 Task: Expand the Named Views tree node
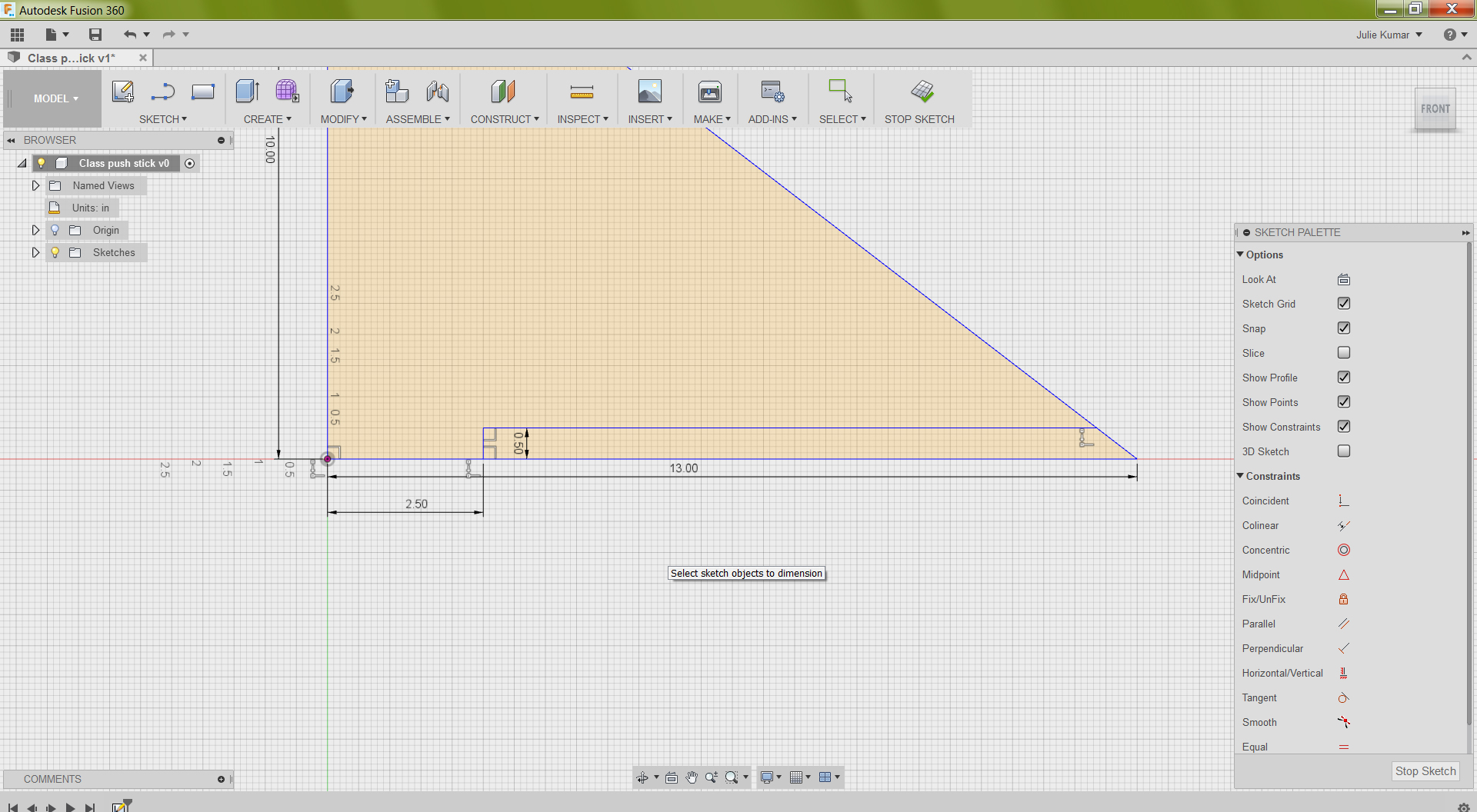[x=35, y=185]
